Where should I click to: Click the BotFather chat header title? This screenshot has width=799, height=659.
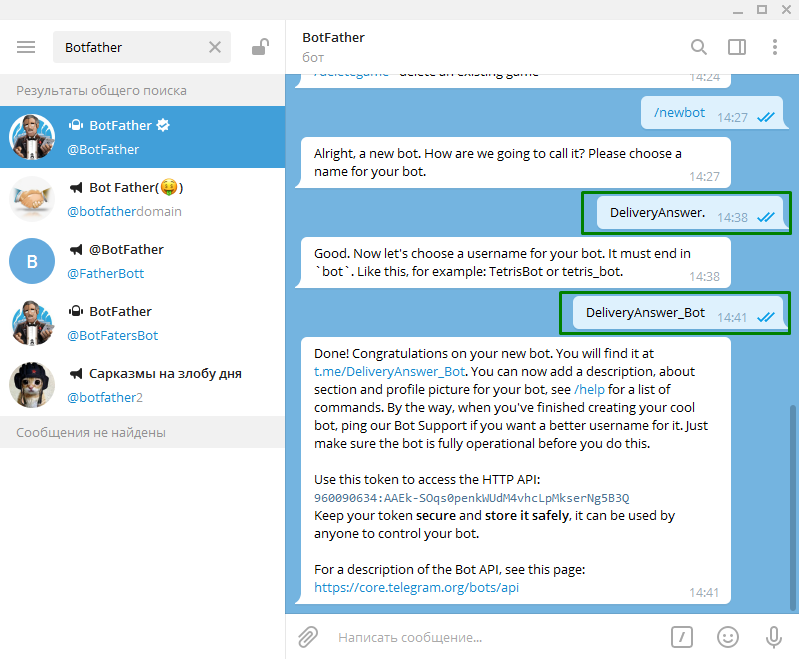(333, 38)
